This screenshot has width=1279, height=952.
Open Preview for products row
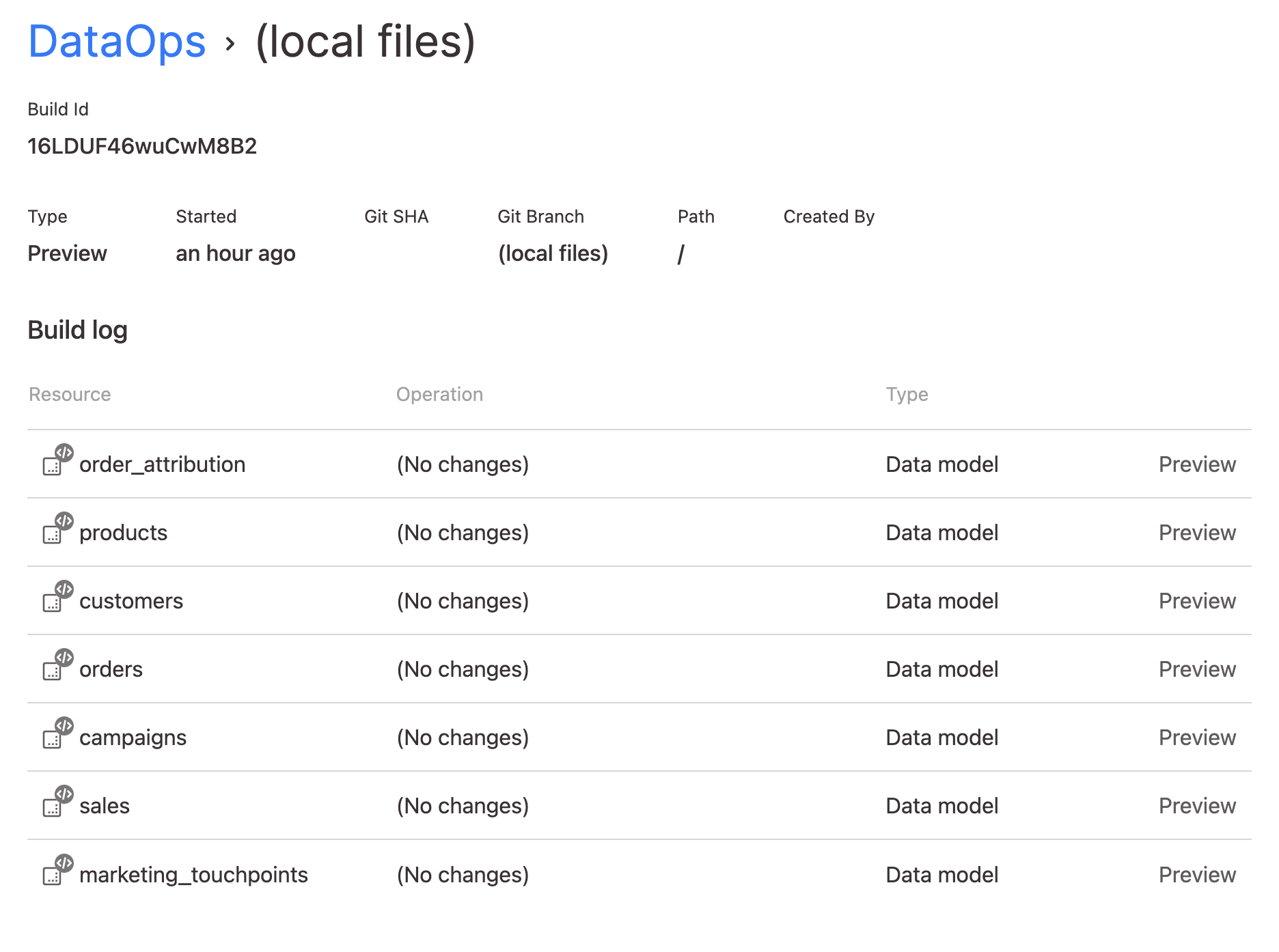pyautogui.click(x=1197, y=533)
